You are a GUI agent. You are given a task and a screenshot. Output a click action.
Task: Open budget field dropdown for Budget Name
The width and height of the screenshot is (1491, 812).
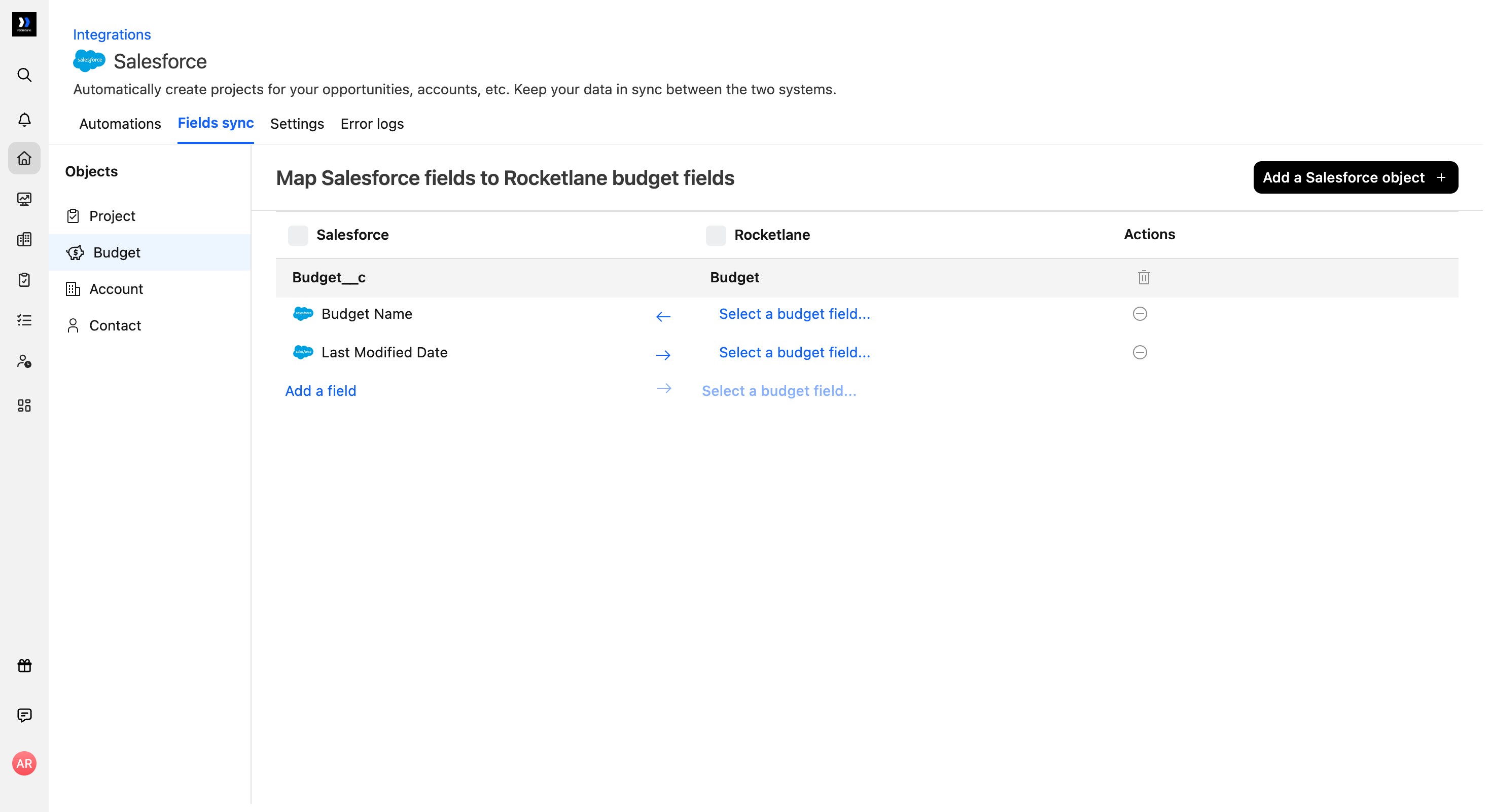(794, 314)
